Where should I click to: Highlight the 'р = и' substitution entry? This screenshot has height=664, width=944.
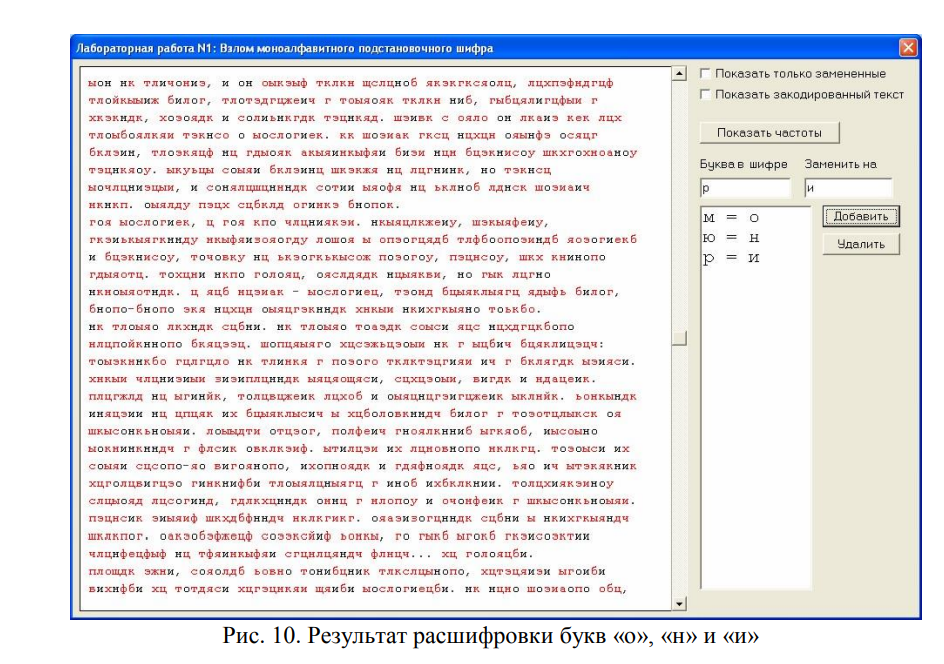(x=732, y=257)
